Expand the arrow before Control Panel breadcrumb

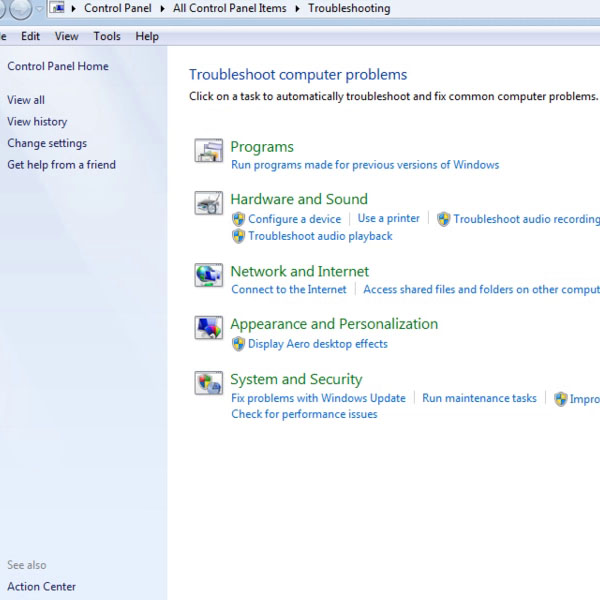pyautogui.click(x=73, y=8)
